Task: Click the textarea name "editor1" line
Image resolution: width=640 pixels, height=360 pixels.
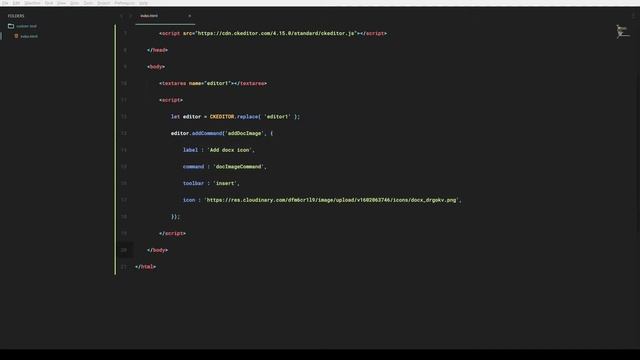Action: pyautogui.click(x=213, y=83)
